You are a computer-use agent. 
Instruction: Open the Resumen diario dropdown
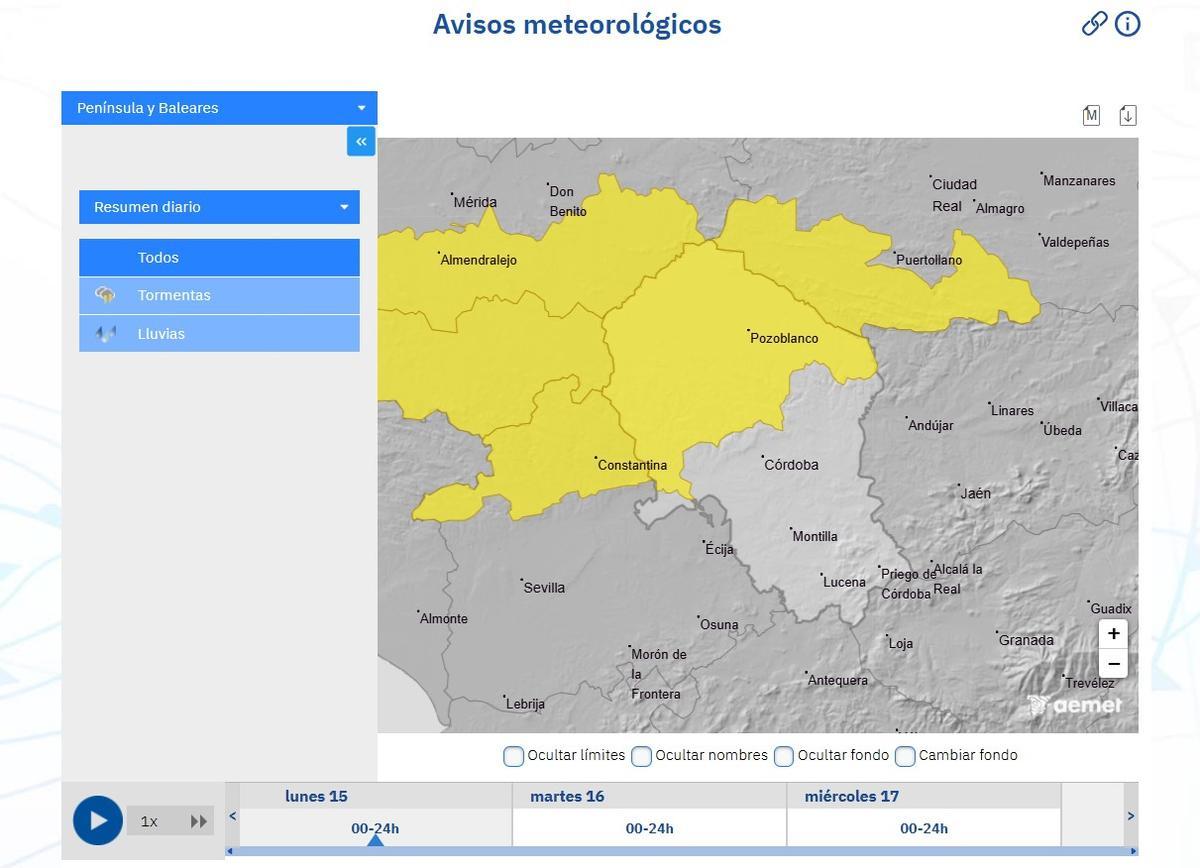point(219,207)
